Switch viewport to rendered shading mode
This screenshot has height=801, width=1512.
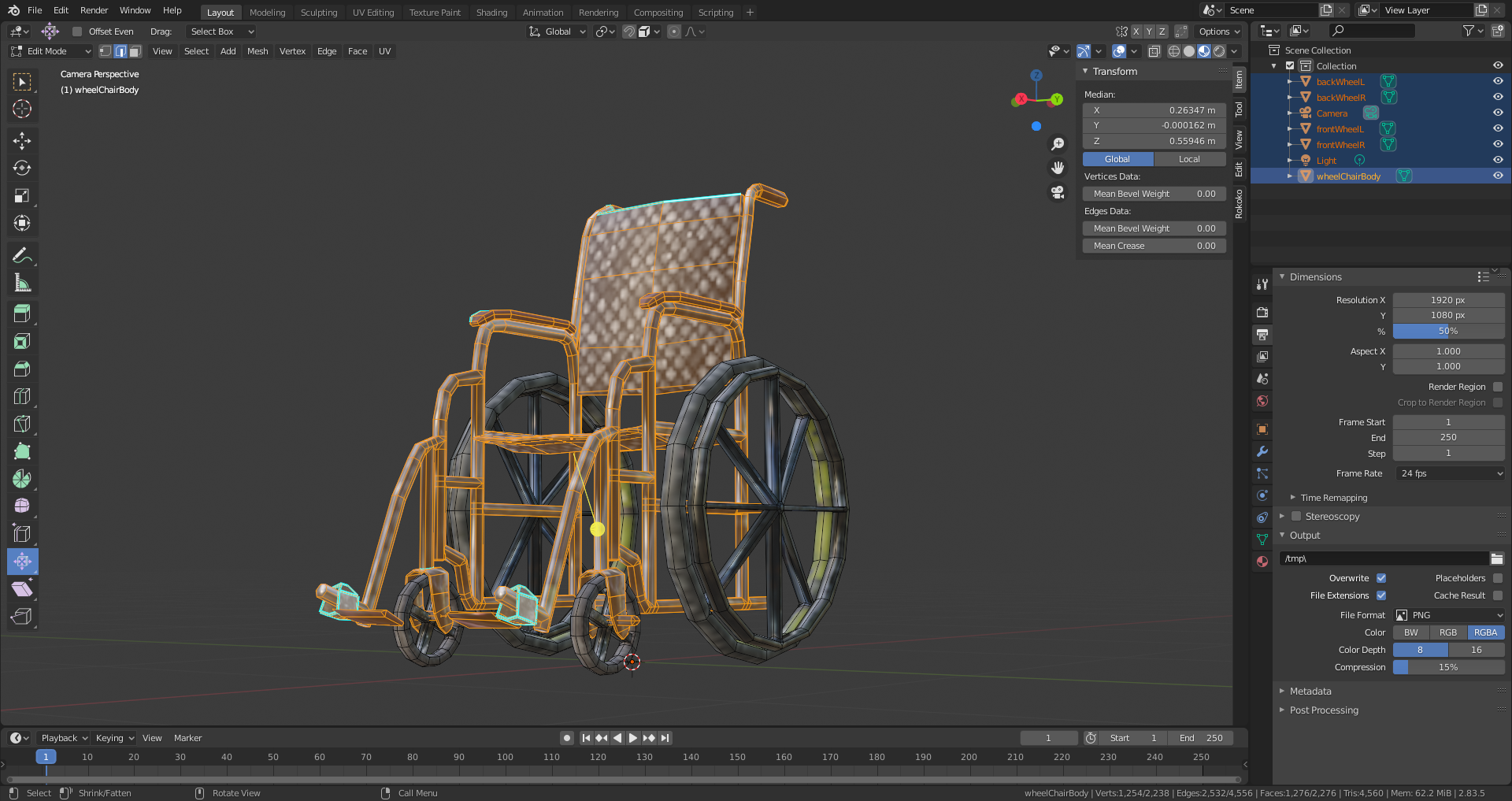pyautogui.click(x=1220, y=51)
